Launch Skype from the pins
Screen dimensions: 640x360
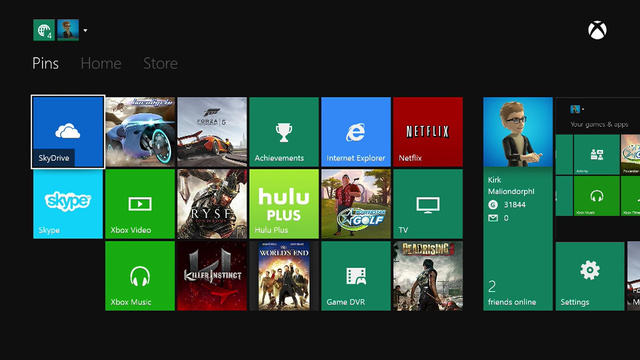68,204
